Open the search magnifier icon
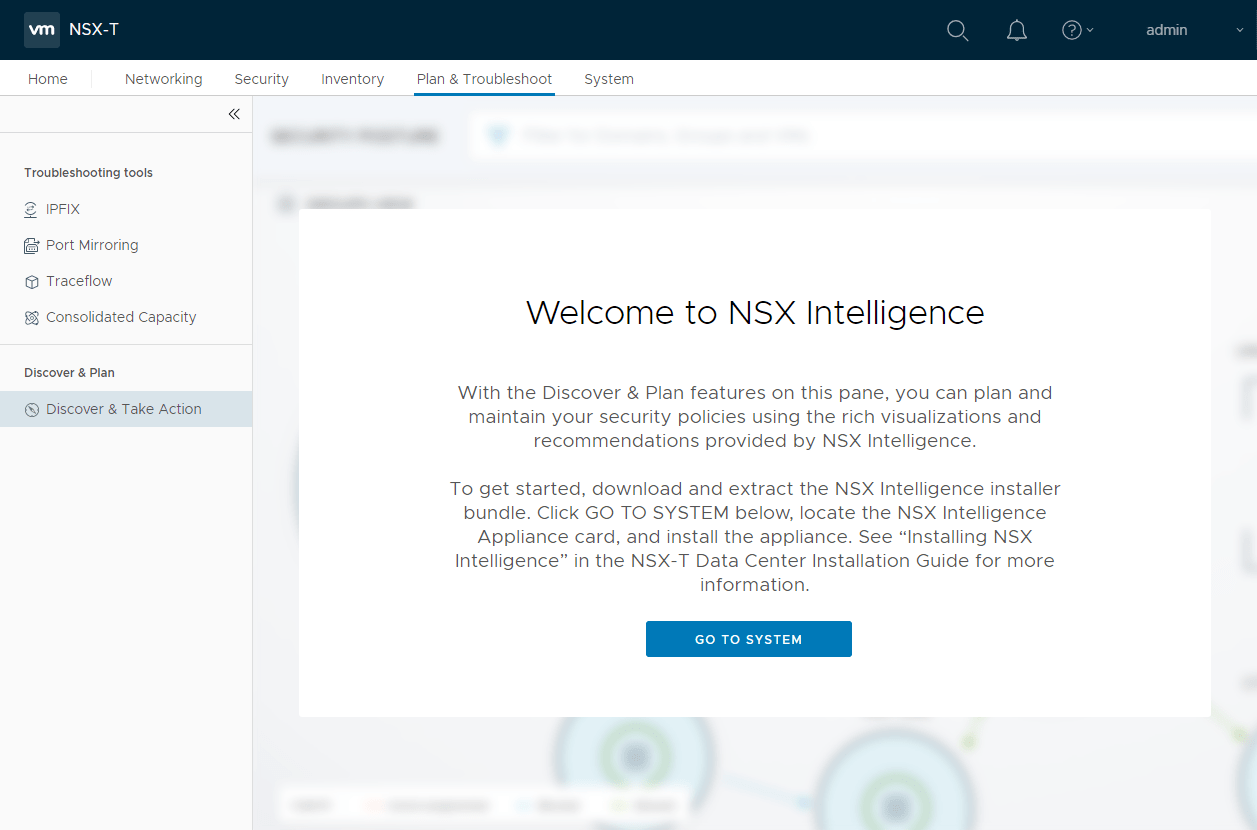The image size is (1257, 830). pos(957,31)
